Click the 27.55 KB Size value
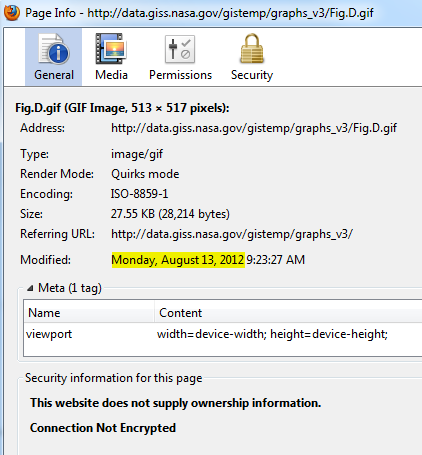Screen dimensions: 422x455 coord(170,214)
